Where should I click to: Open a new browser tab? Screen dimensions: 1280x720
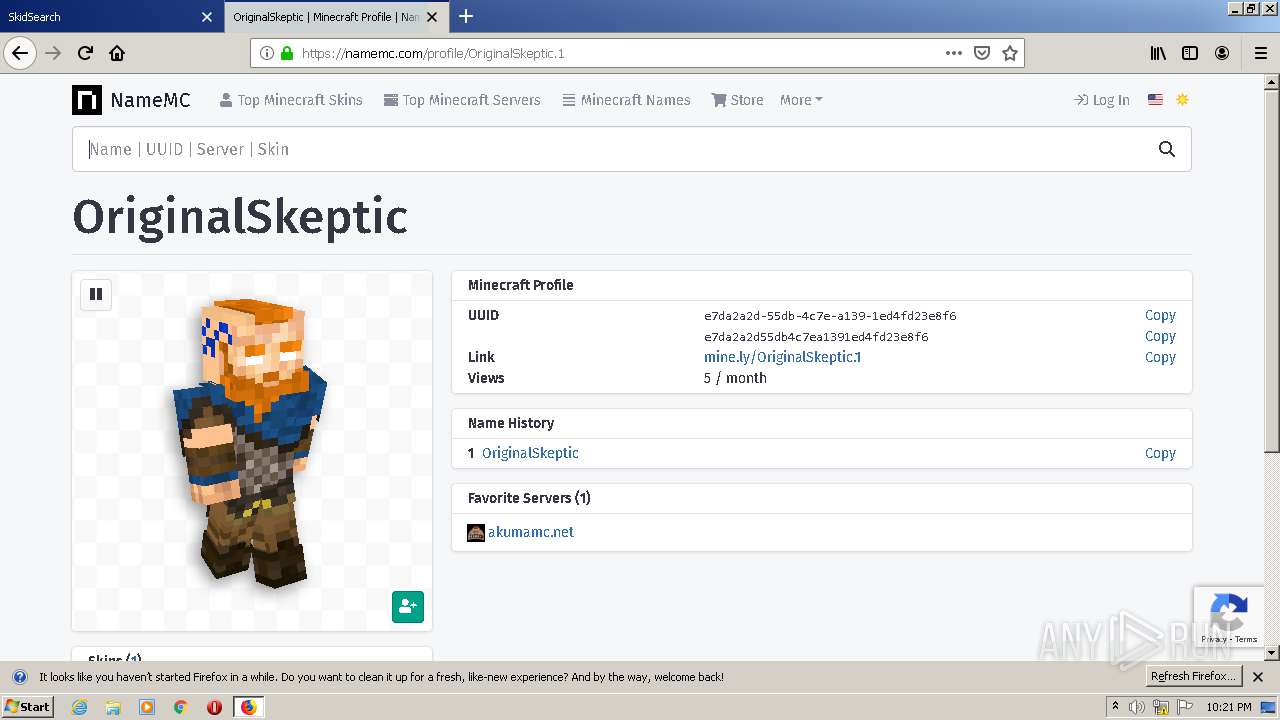pos(466,16)
